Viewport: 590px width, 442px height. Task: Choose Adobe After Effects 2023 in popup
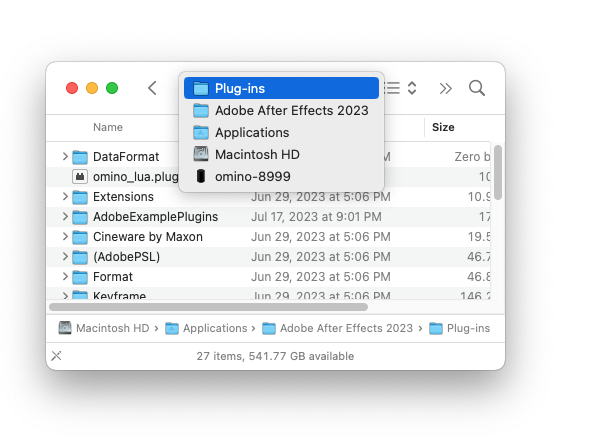click(281, 111)
